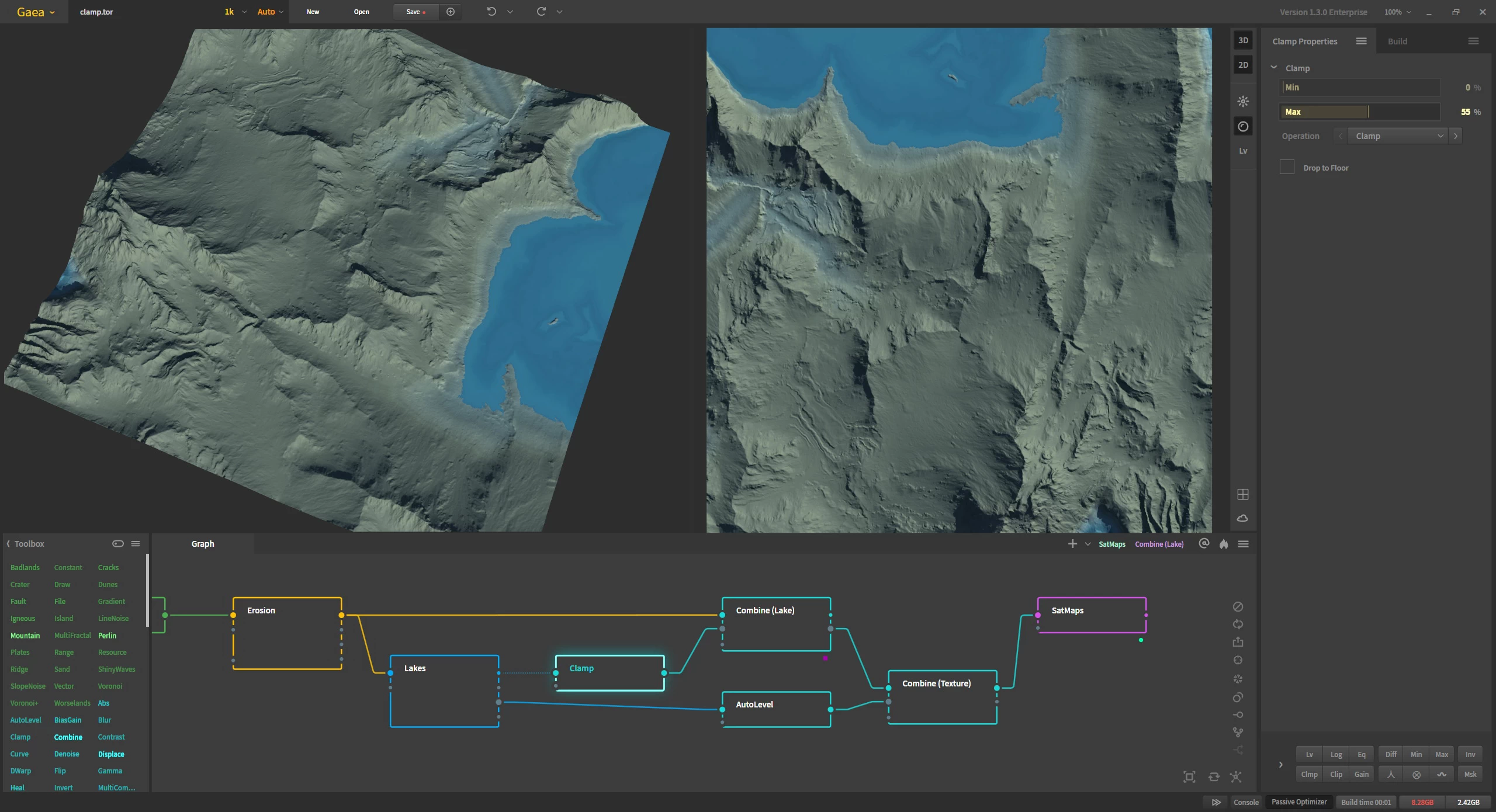The image size is (1496, 812).
Task: Click the crosshair target icon in graph sidebar
Action: 1238,660
